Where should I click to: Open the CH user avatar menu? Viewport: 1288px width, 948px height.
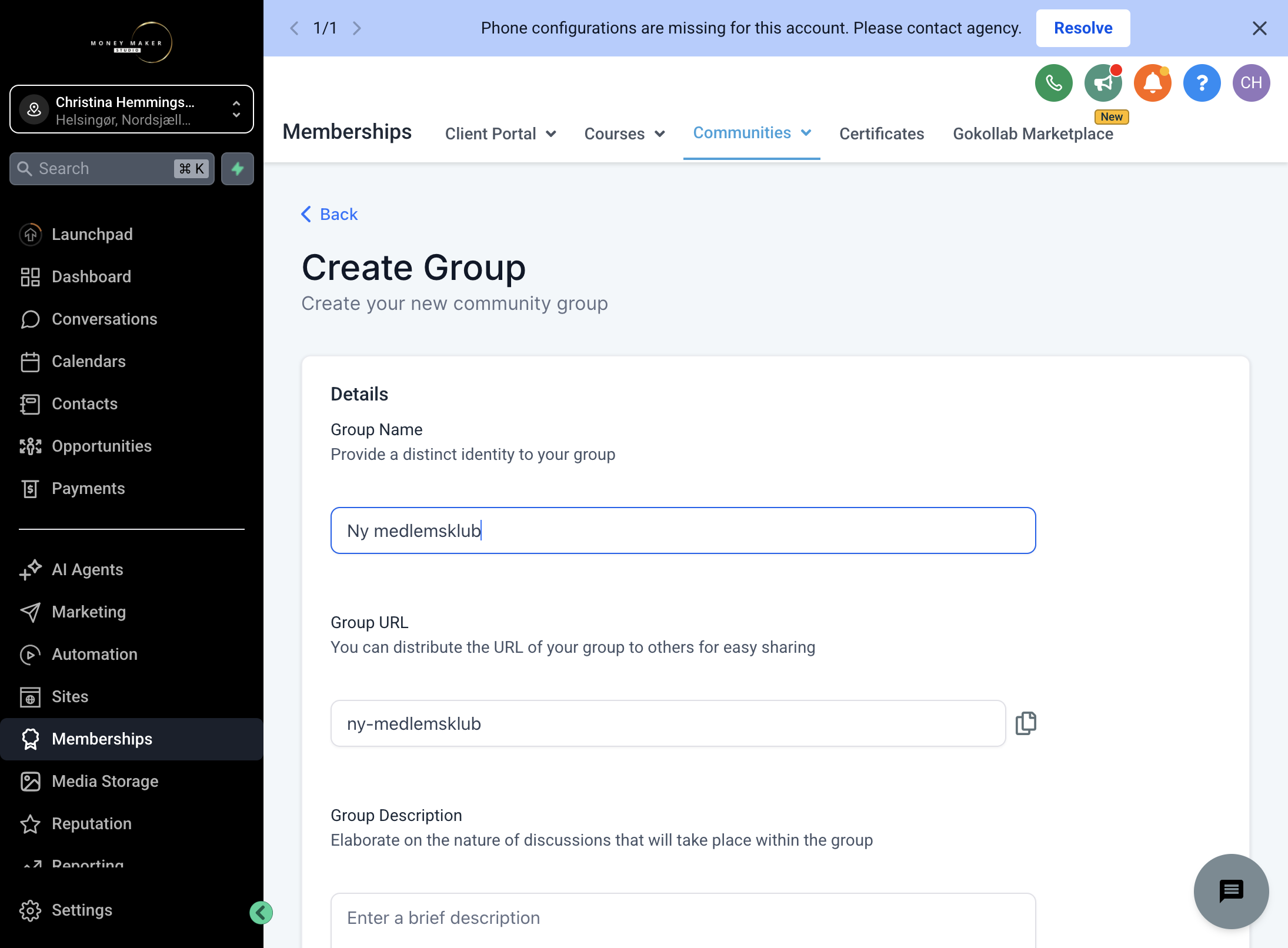pyautogui.click(x=1251, y=83)
